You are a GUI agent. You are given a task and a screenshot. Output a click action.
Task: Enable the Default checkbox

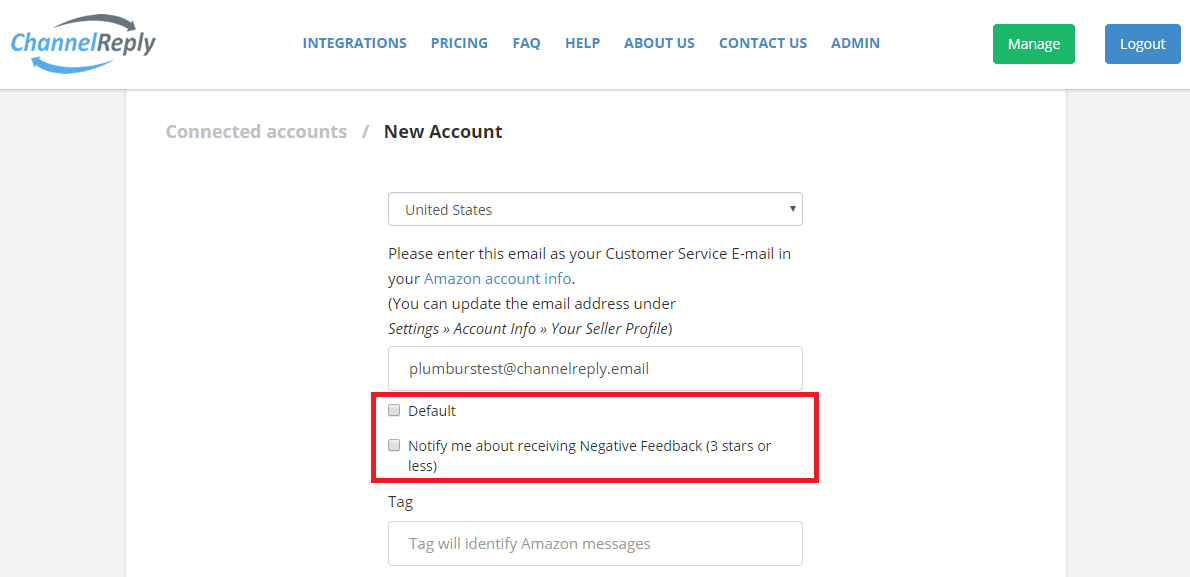394,411
